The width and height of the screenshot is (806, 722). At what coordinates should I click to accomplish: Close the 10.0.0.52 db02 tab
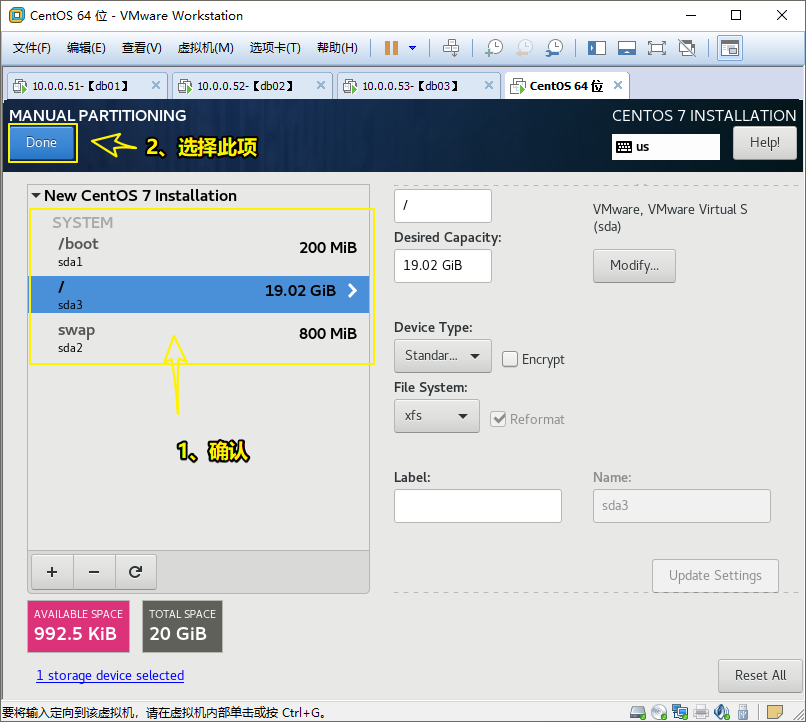coord(321,85)
